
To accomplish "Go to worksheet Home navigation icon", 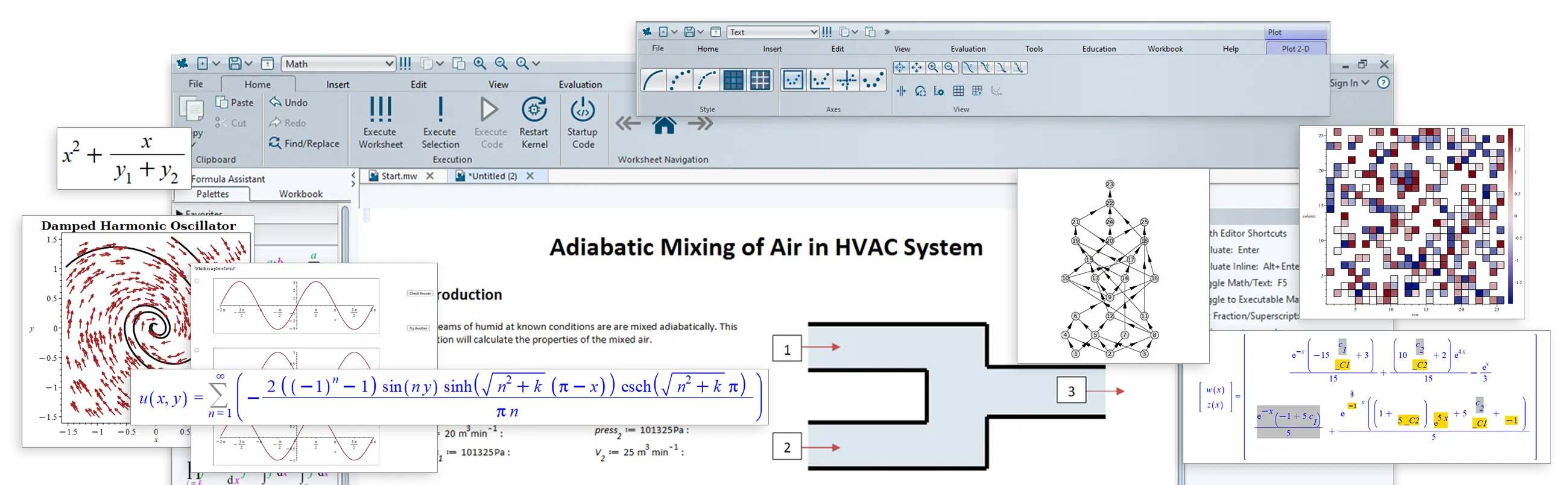I will click(x=664, y=125).
